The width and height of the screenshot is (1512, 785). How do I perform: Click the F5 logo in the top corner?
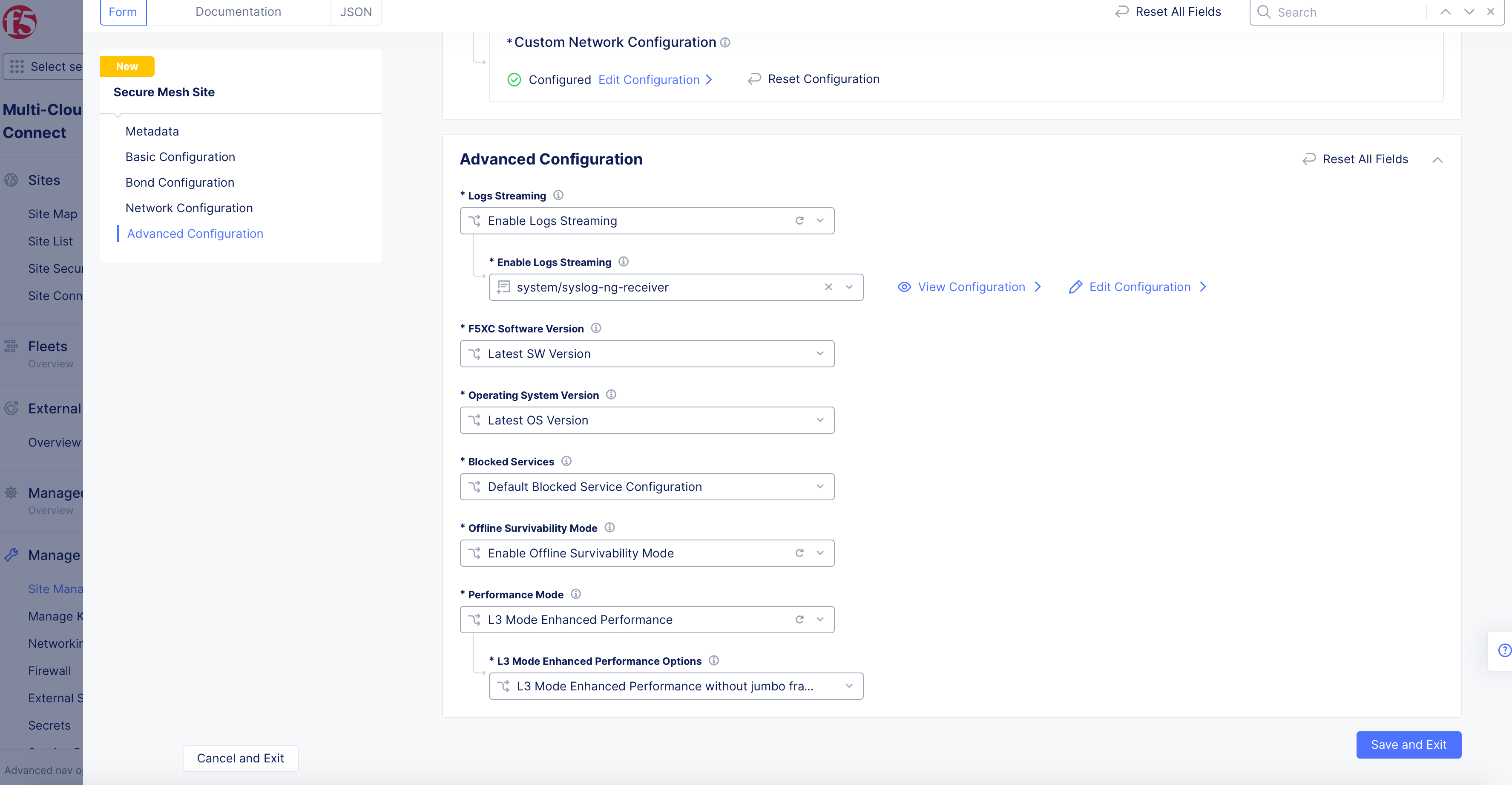(20, 22)
